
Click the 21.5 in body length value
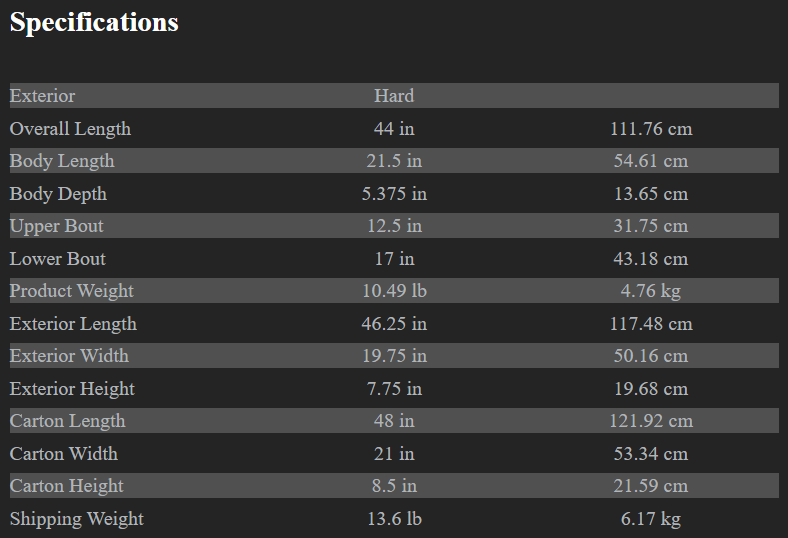click(394, 161)
